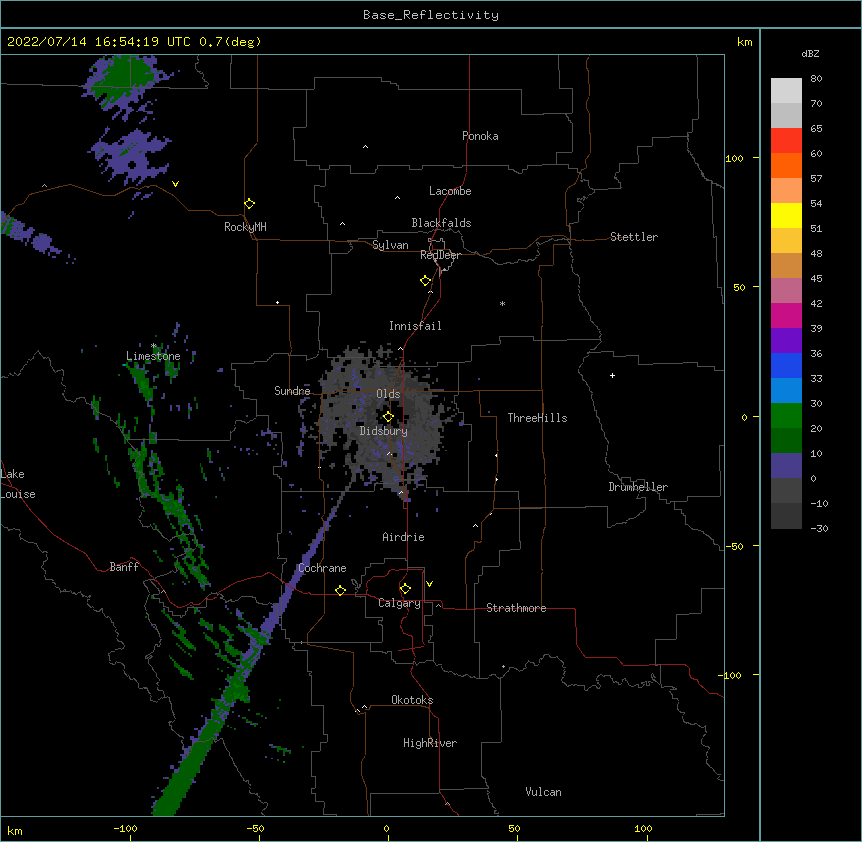Click the yellow 54 dBZ legend swatch
Image resolution: width=862 pixels, height=842 pixels.
click(x=786, y=215)
